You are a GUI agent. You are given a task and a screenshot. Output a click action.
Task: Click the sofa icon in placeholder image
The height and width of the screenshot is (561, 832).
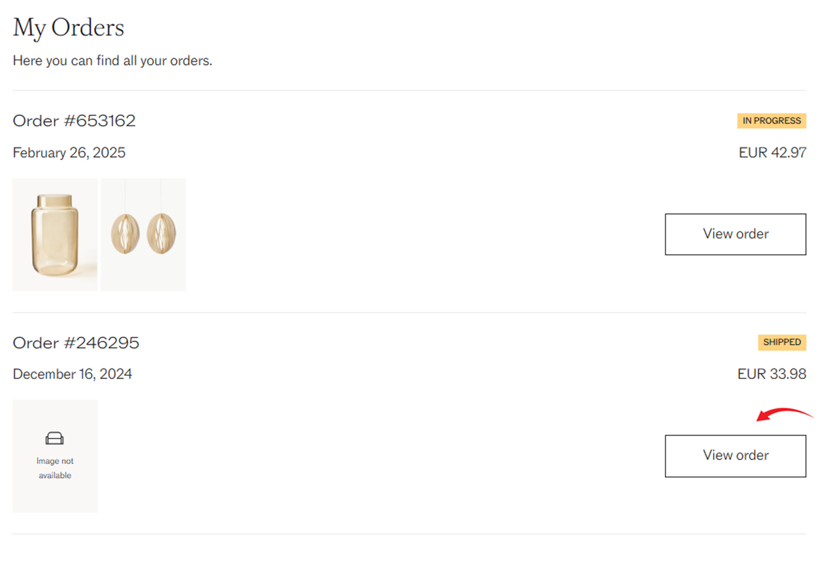click(55, 438)
